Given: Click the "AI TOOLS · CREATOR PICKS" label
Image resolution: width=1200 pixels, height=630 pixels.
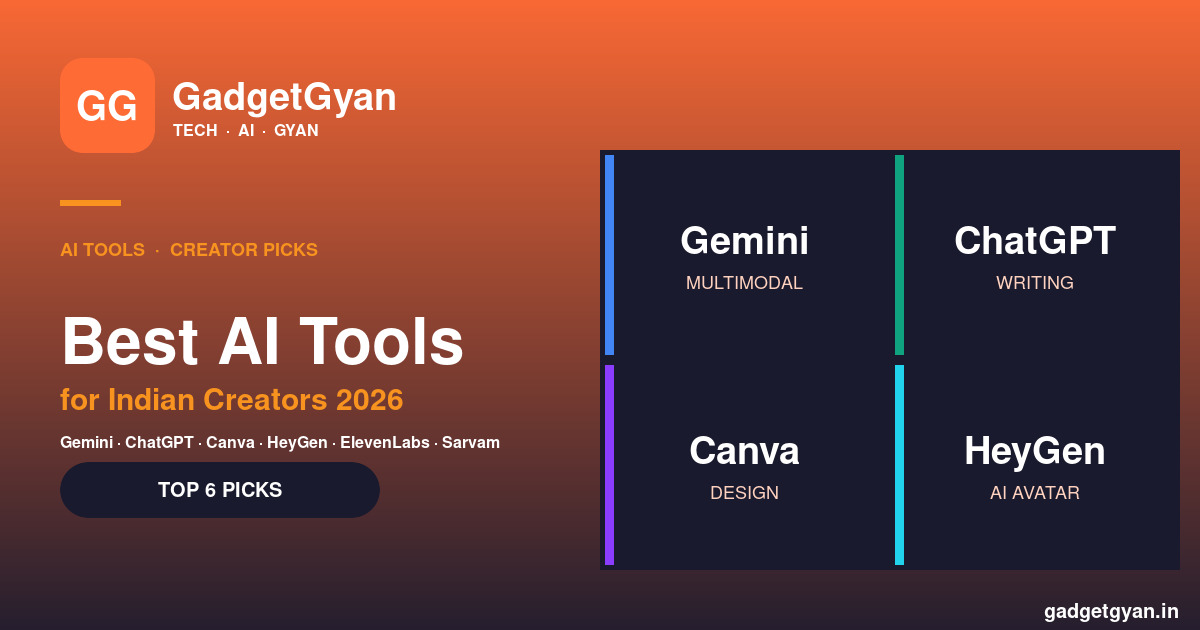Looking at the screenshot, I should point(189,250).
